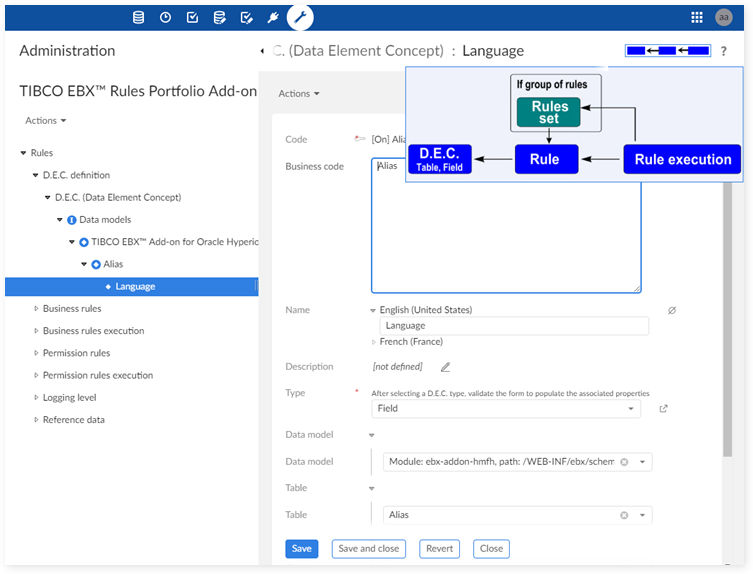This screenshot has height=574, width=753.
Task: Open the checkbox task icon in top bar
Action: click(192, 18)
